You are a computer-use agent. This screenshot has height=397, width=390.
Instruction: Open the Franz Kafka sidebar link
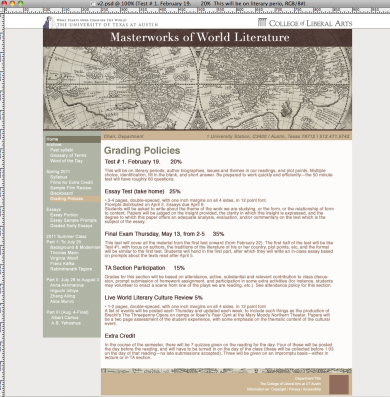tap(62, 263)
